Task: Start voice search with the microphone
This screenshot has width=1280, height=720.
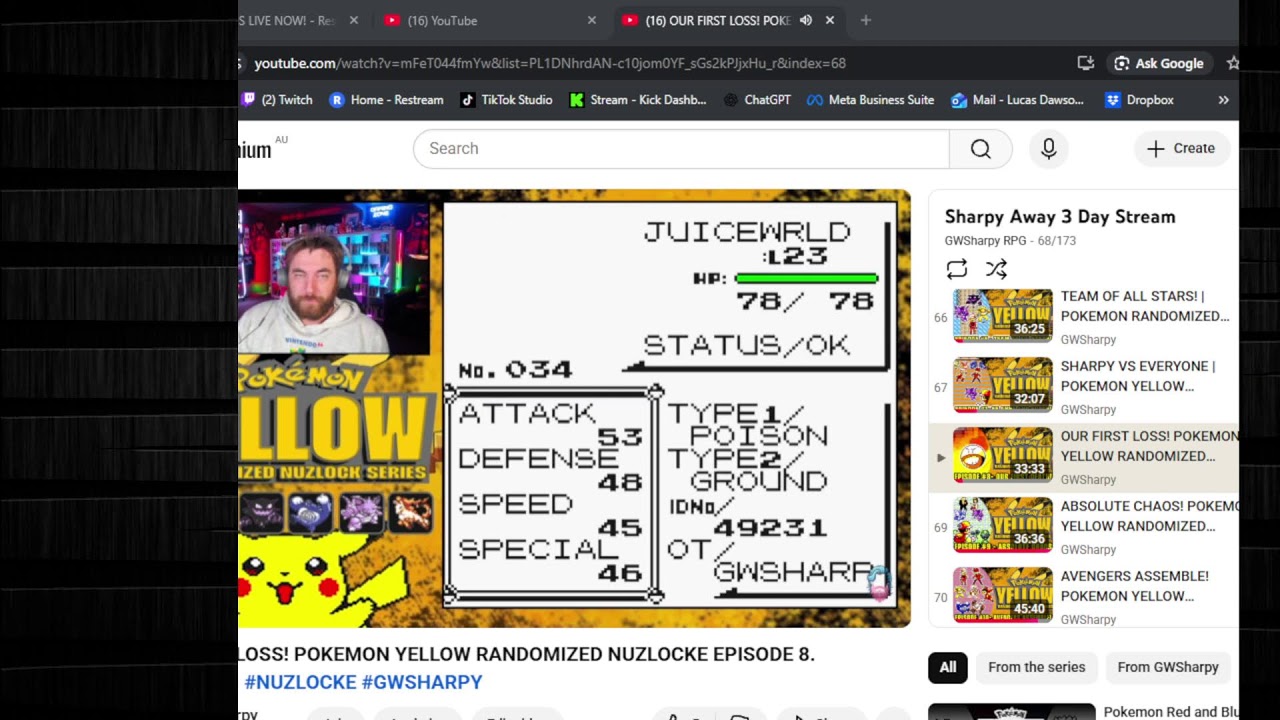Action: tap(1048, 148)
